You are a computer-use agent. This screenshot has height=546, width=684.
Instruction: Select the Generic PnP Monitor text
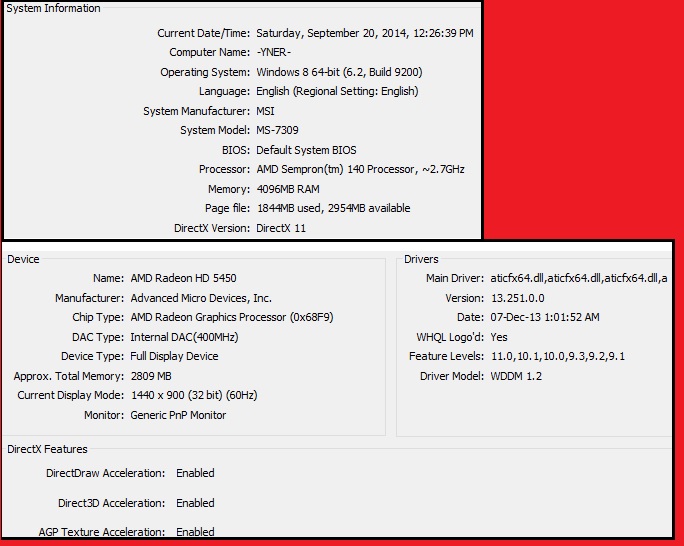(178, 415)
